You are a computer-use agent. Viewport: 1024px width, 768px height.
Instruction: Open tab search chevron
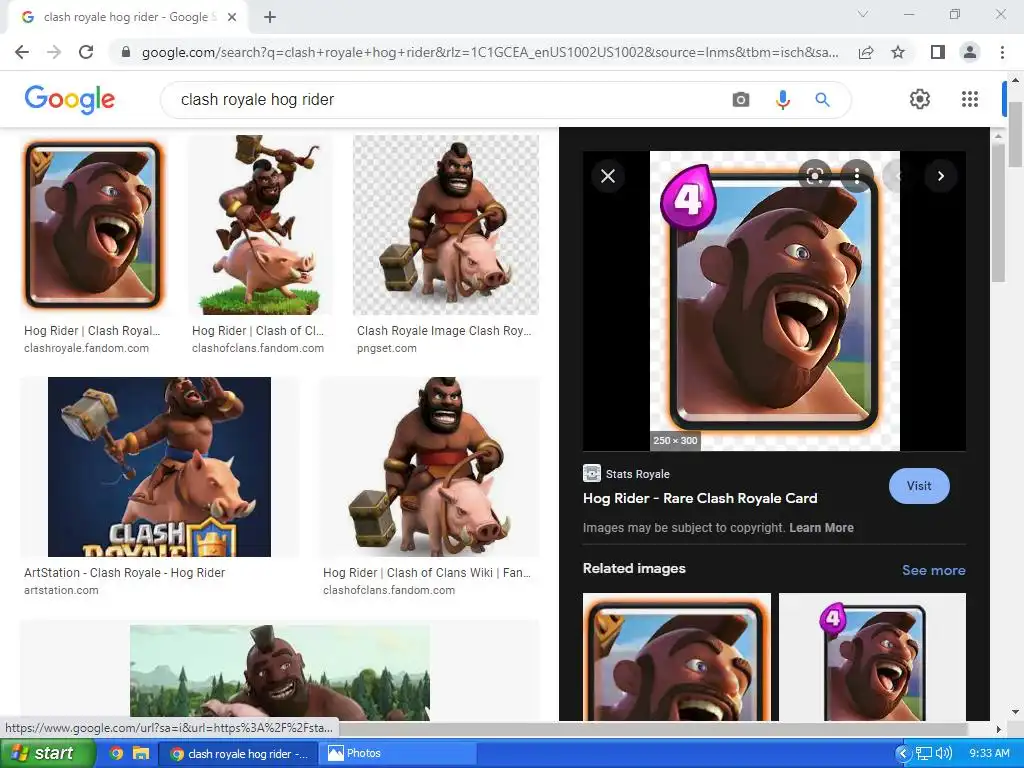[x=863, y=14]
